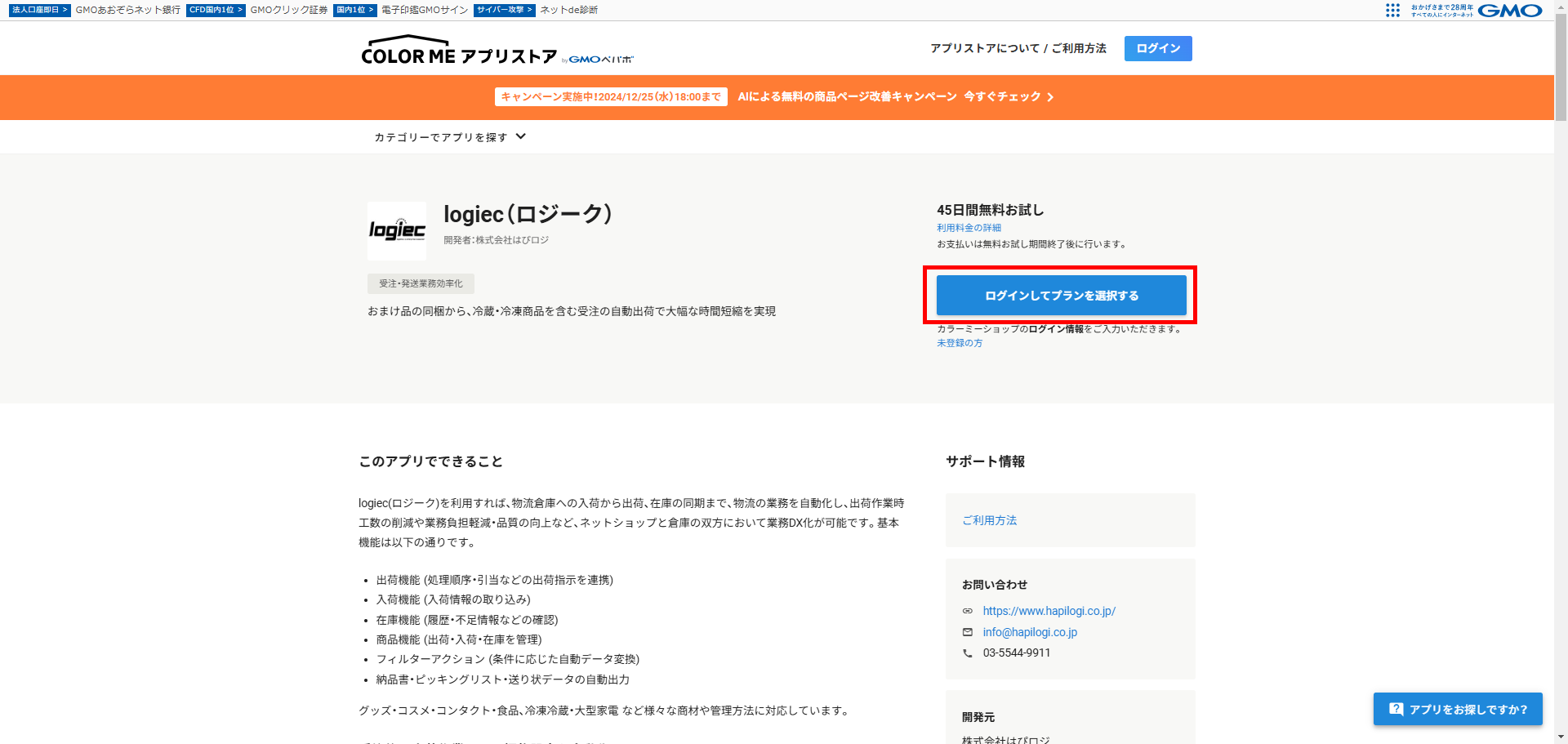Expand カテゴリーでアプリを探す dropdown
This screenshot has width=1568, height=744.
pyautogui.click(x=450, y=137)
